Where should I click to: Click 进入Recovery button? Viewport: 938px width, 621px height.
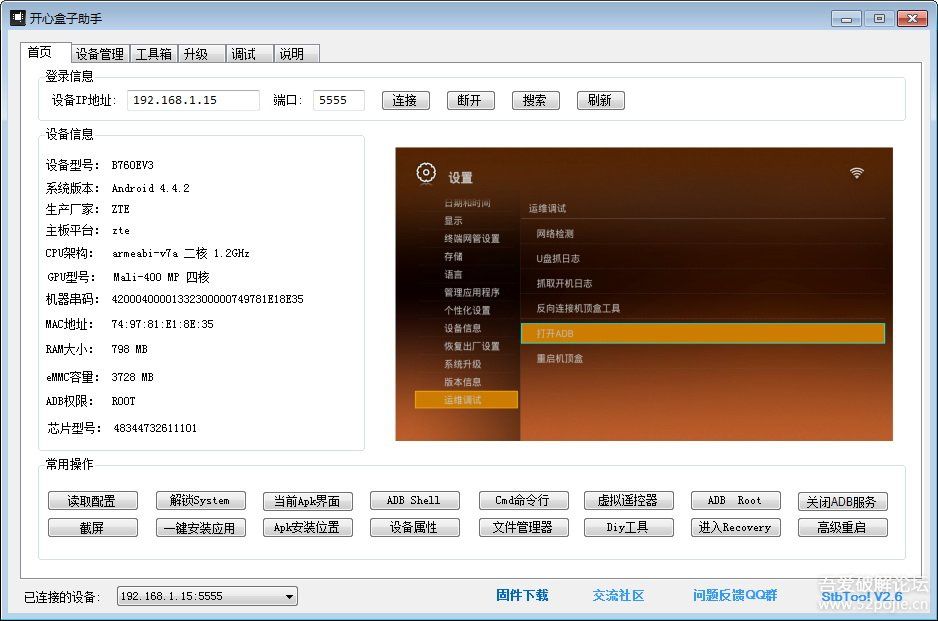click(734, 528)
